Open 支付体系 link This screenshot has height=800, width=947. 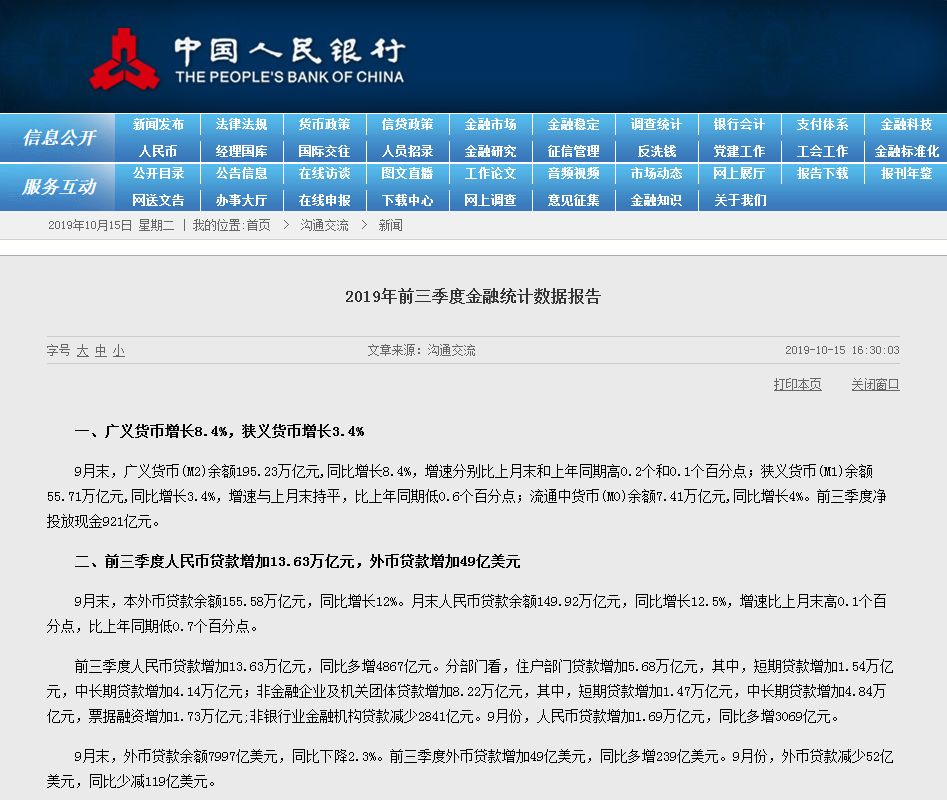(822, 124)
